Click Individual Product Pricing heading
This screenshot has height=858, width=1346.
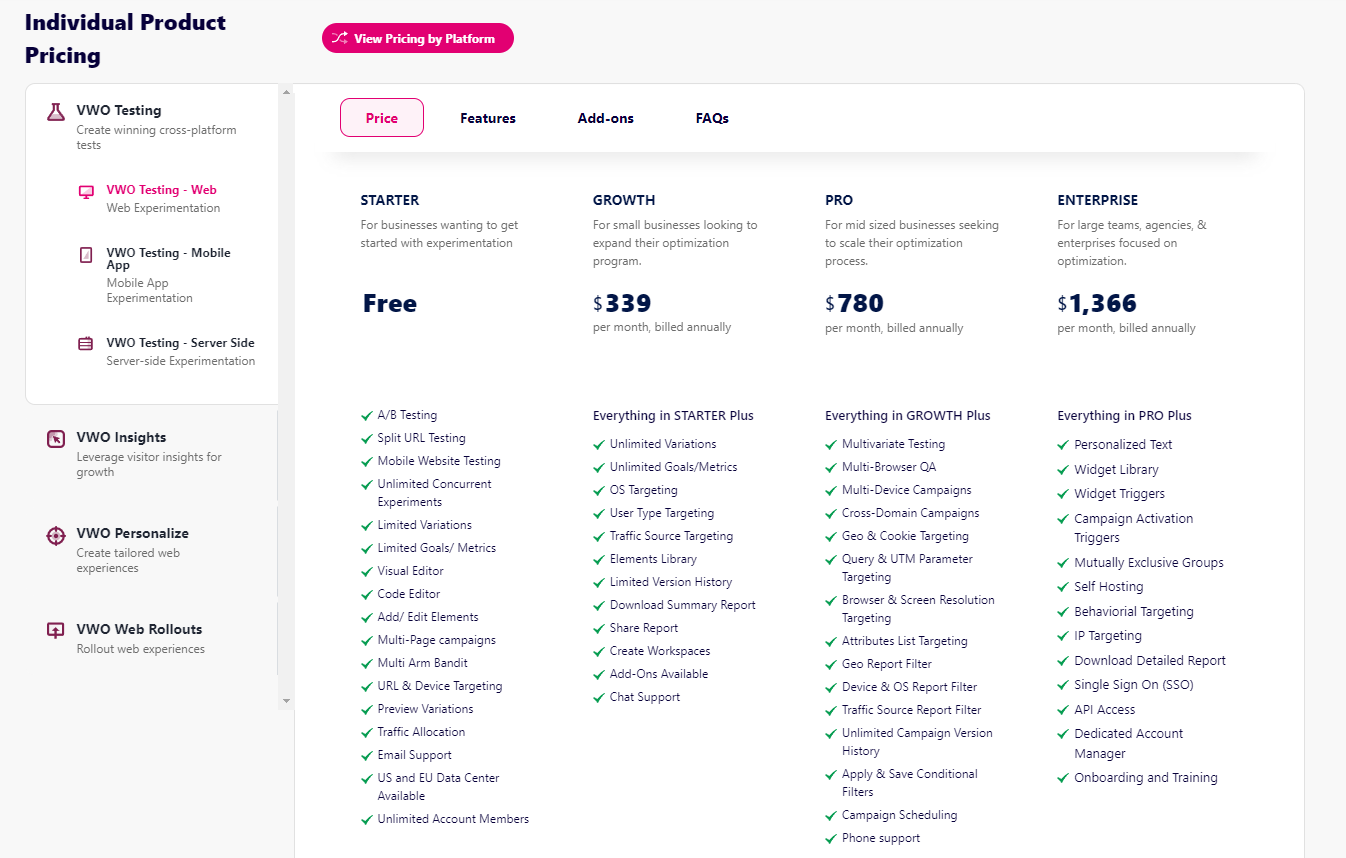pos(125,39)
